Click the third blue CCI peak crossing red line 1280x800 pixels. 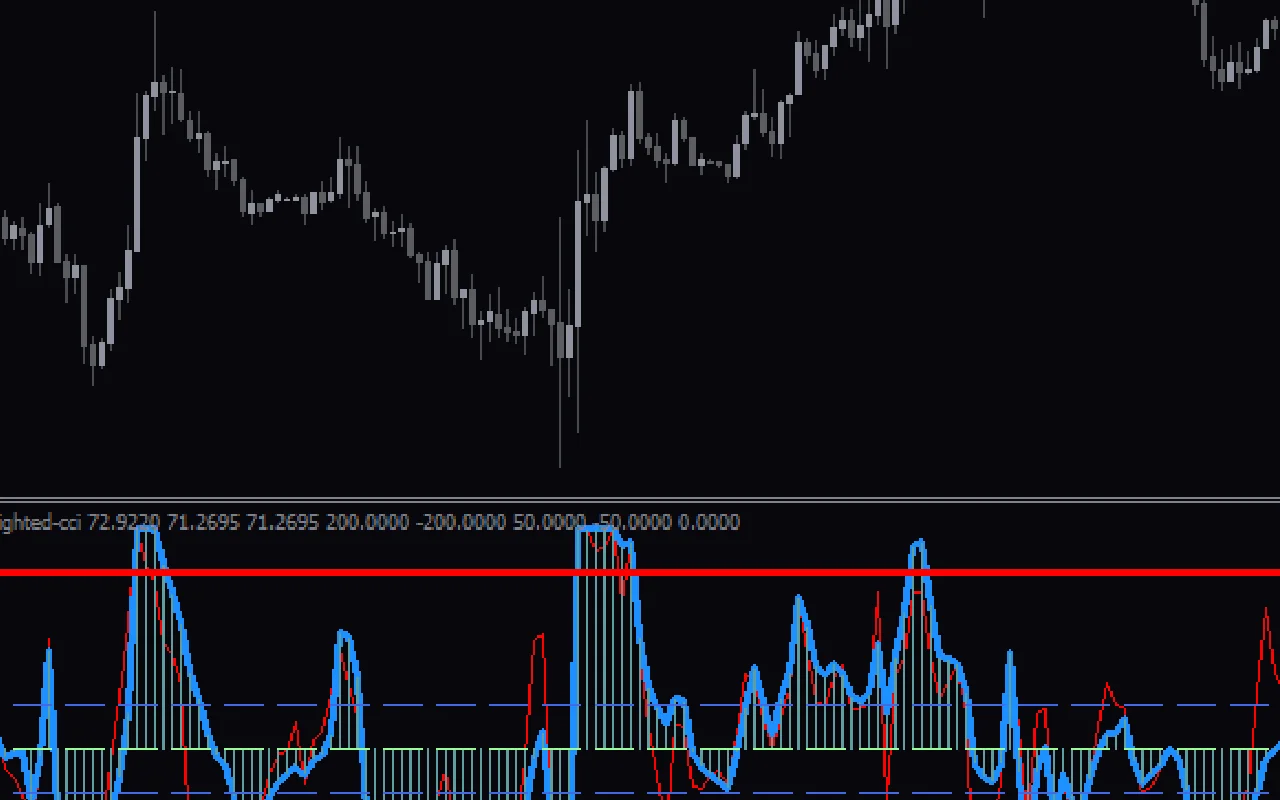(x=918, y=547)
